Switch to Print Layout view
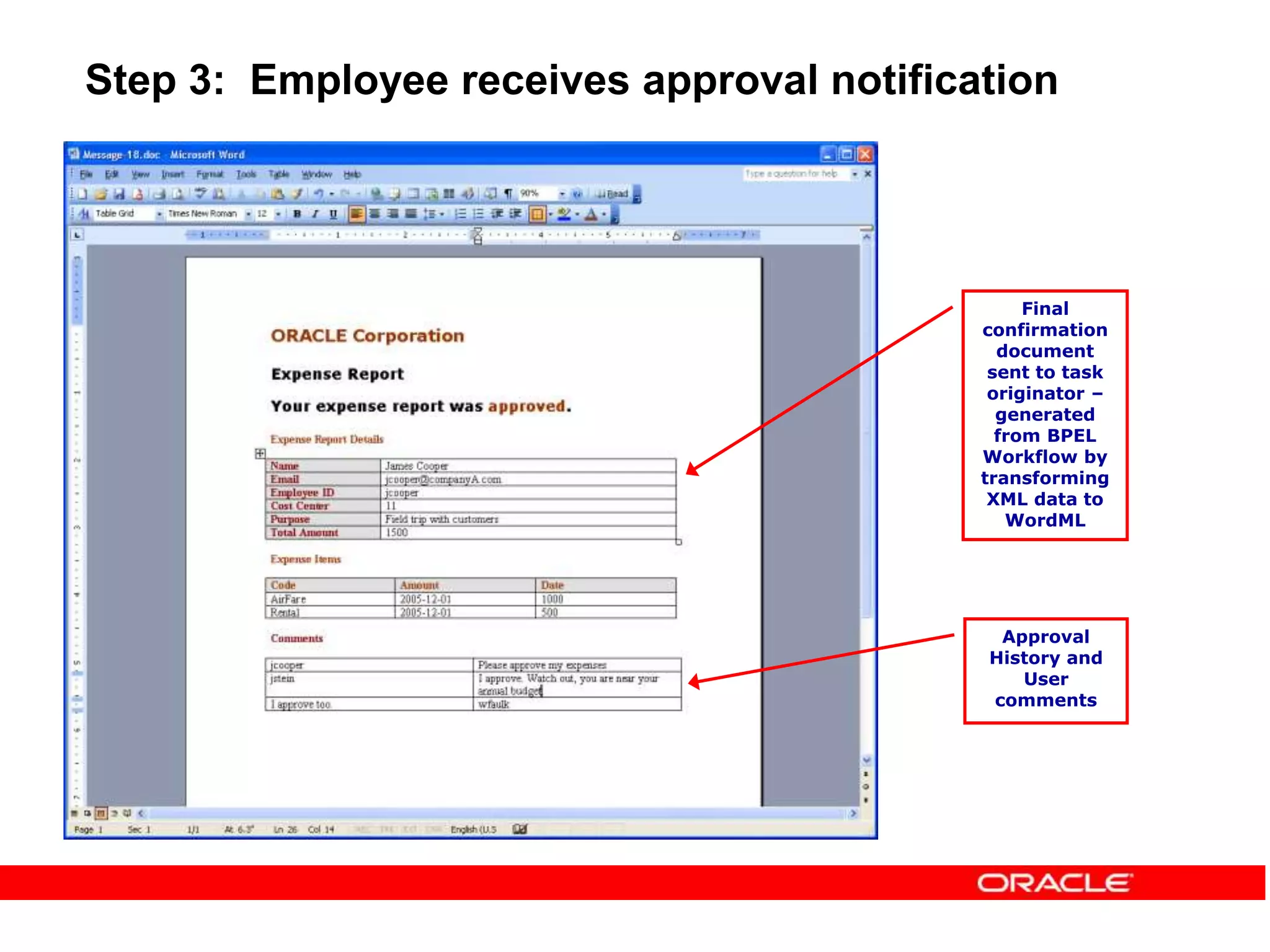The image size is (1270, 952). [100, 813]
